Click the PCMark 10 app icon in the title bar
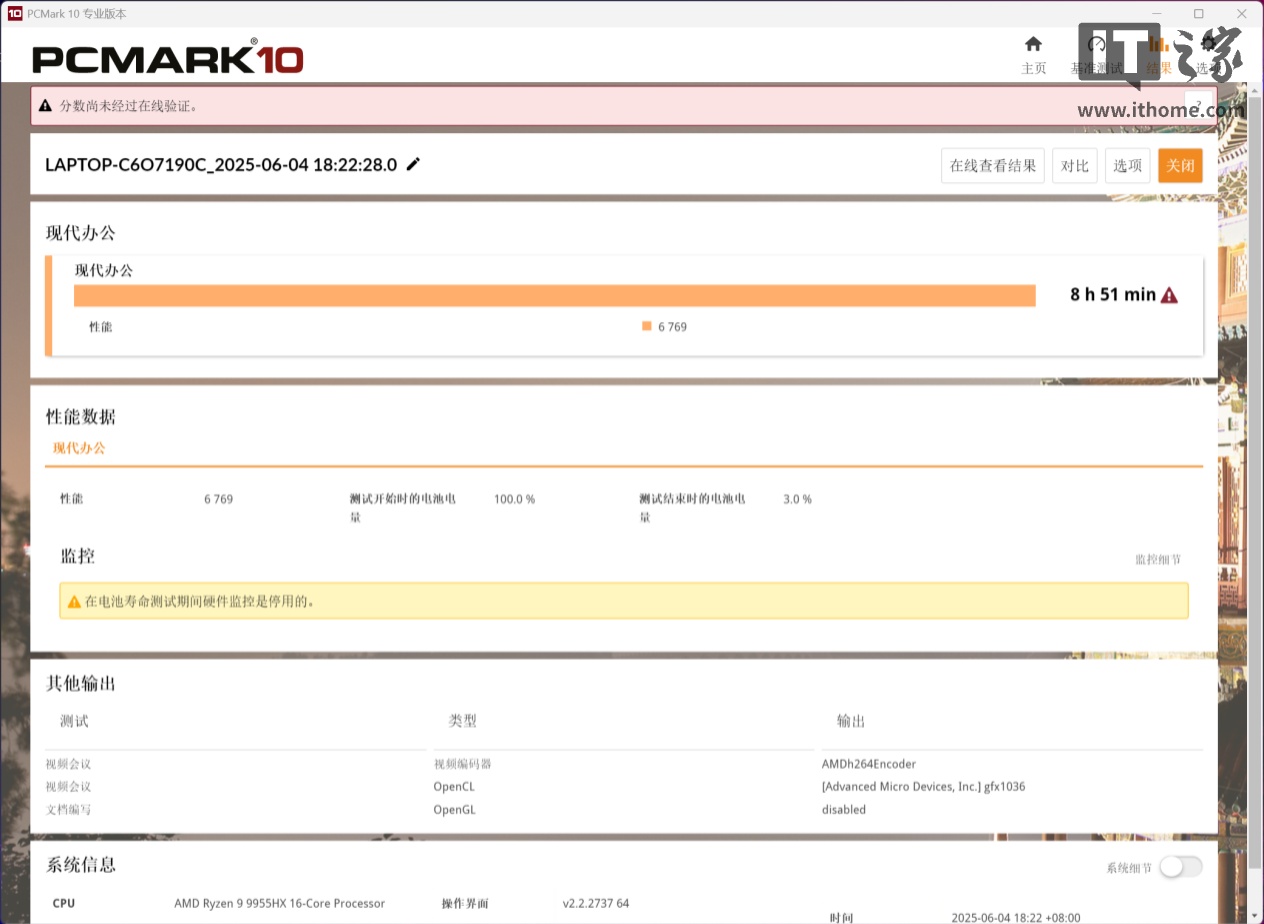Screen dimensions: 1264x924 [14, 13]
